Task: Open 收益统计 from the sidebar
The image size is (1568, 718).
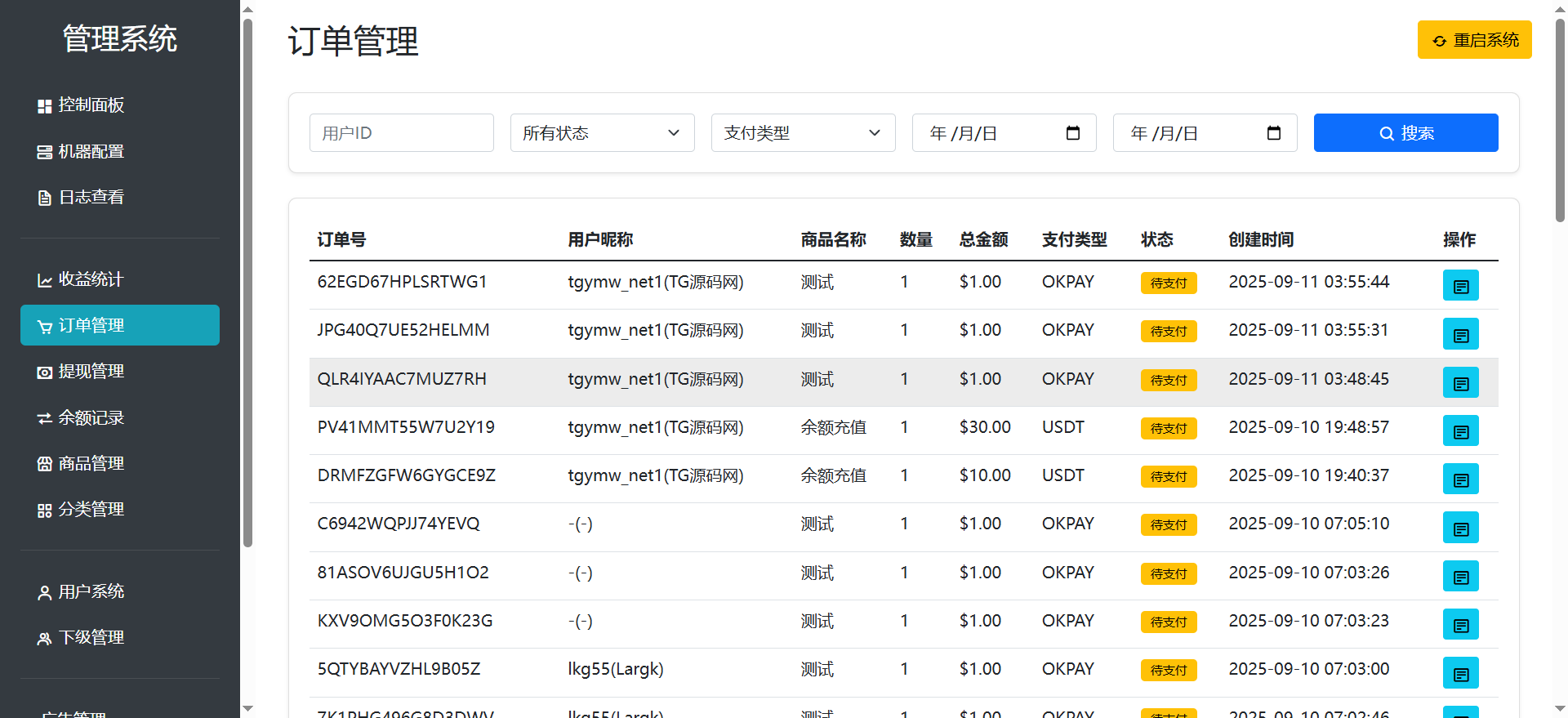Action: click(91, 279)
